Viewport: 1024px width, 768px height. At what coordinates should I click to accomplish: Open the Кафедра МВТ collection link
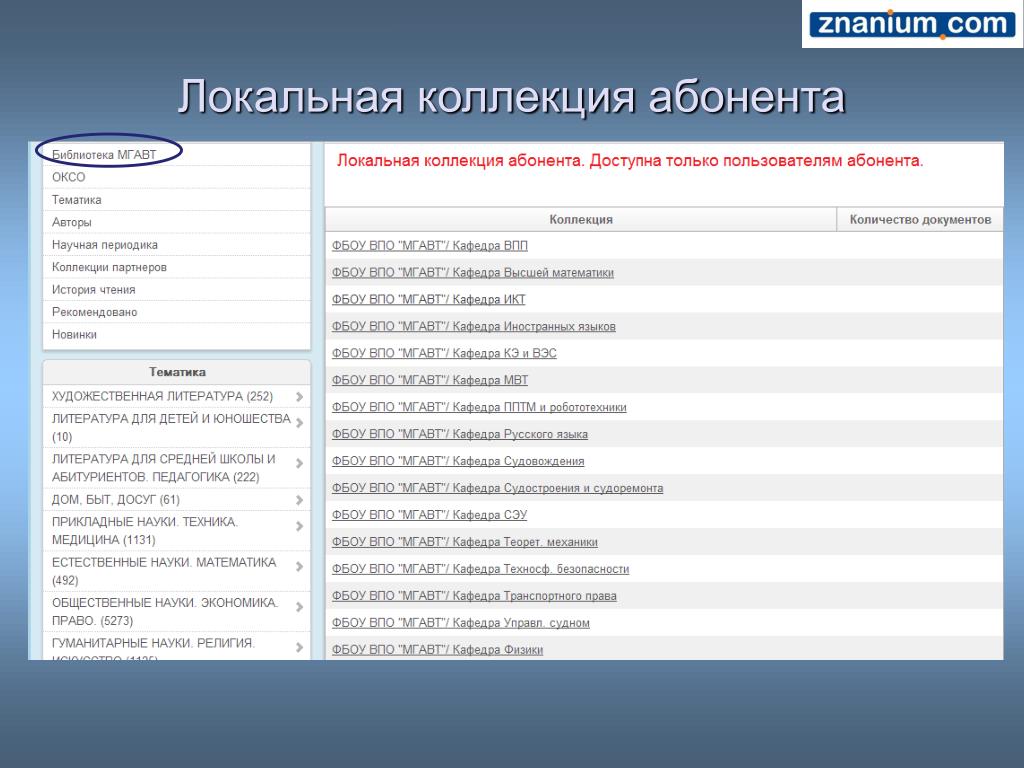[x=430, y=380]
